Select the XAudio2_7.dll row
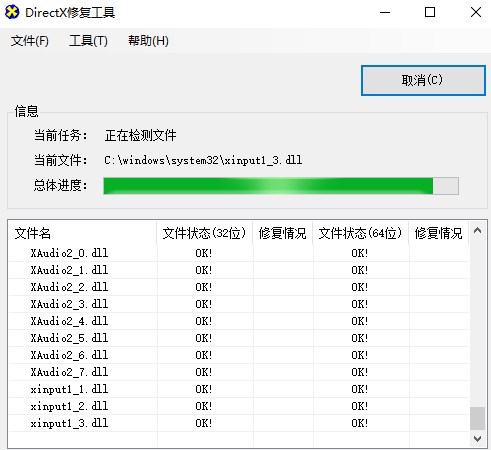491x450 pixels. (x=239, y=372)
